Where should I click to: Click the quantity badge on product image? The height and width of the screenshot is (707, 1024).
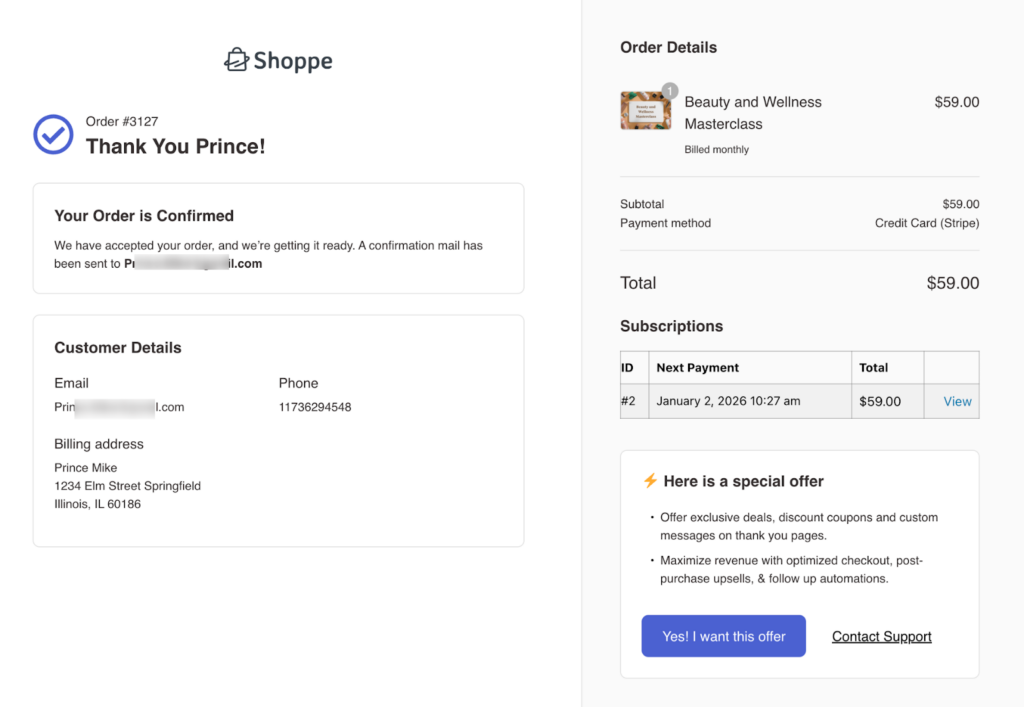pos(669,91)
